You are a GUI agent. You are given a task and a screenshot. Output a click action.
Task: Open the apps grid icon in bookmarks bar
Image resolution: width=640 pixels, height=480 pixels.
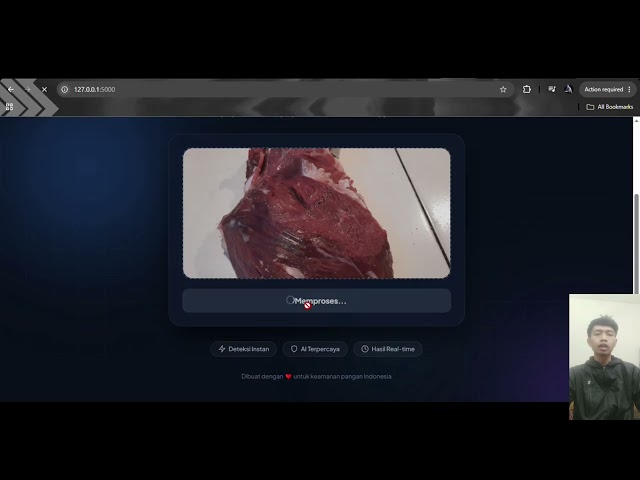[x=9, y=107]
